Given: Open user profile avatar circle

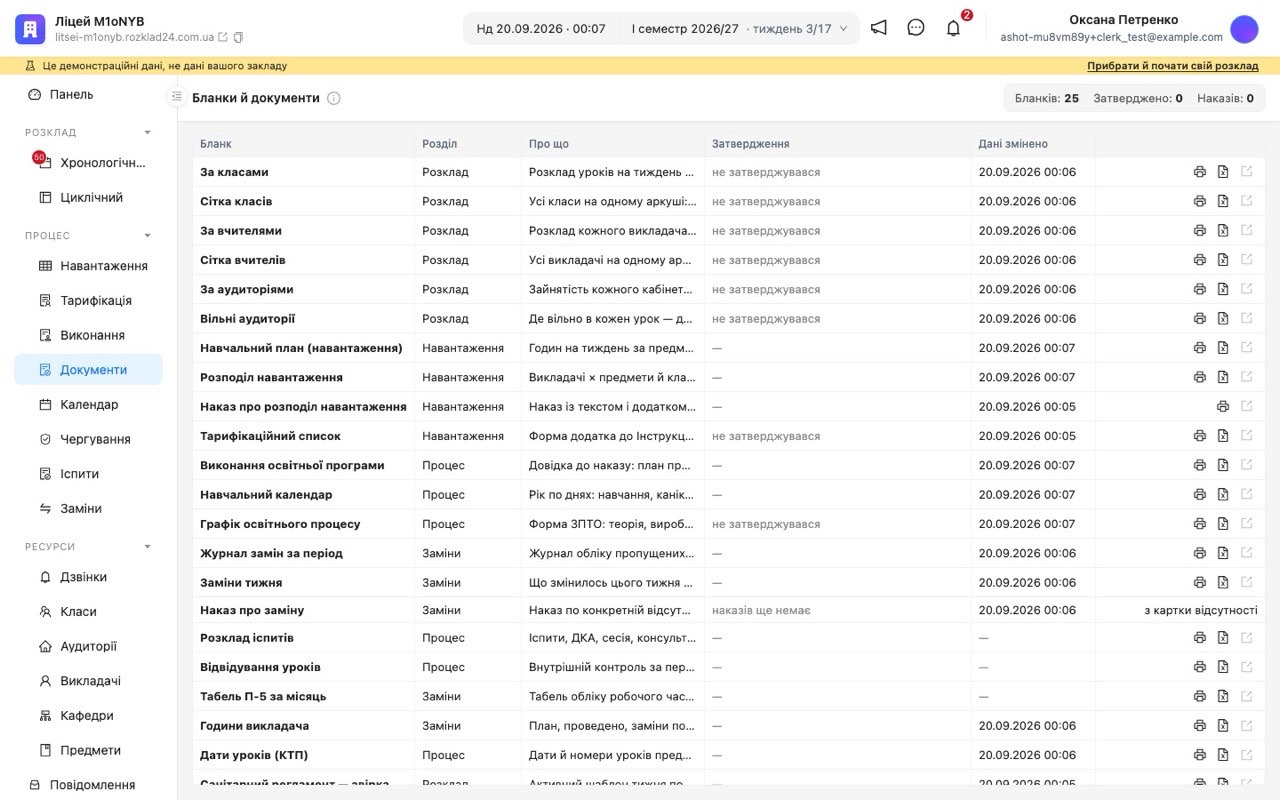Looking at the screenshot, I should coord(1244,29).
